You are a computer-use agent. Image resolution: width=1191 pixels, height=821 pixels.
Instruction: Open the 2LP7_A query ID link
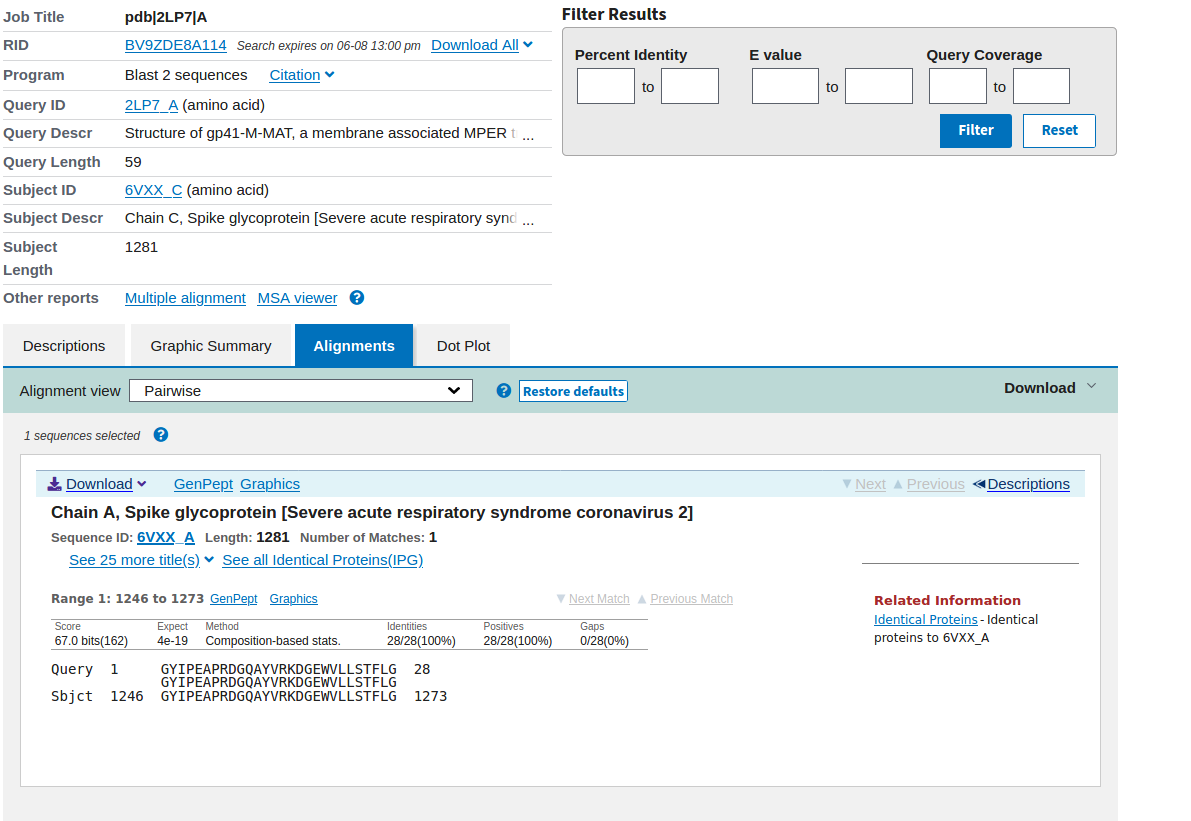(151, 105)
